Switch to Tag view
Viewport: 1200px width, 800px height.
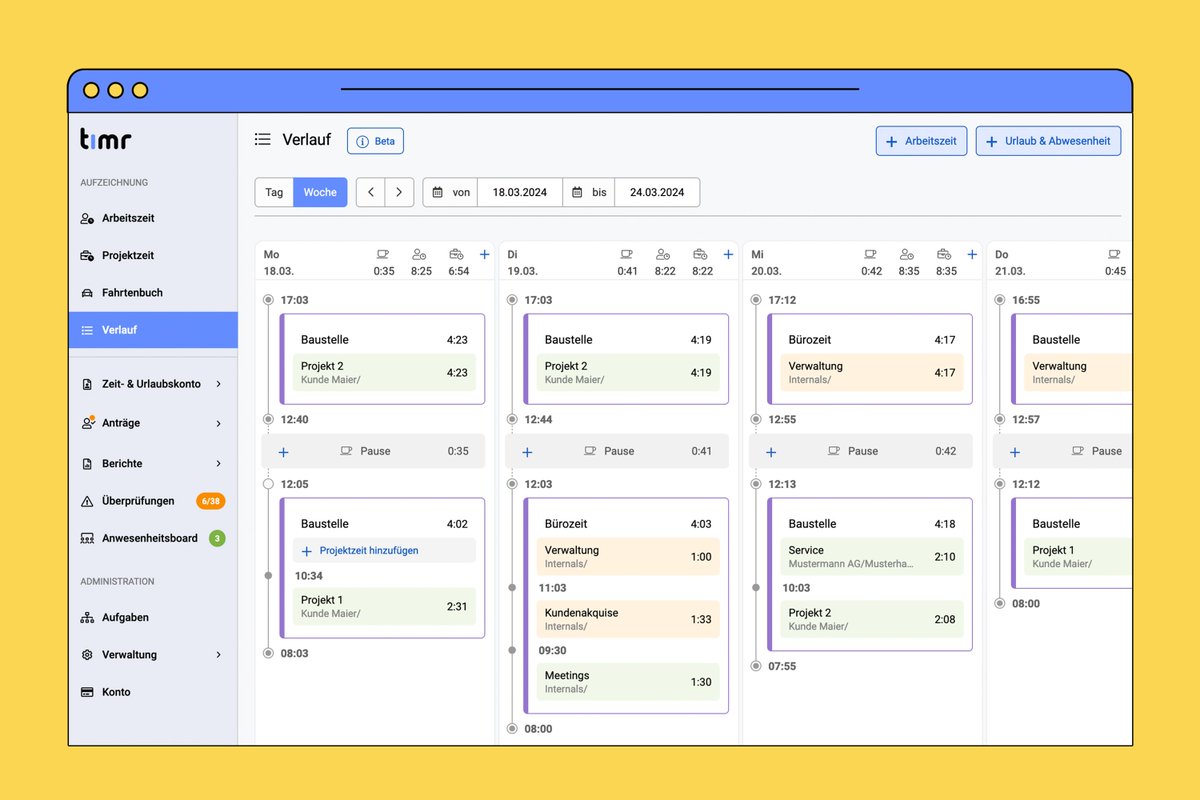pos(274,192)
